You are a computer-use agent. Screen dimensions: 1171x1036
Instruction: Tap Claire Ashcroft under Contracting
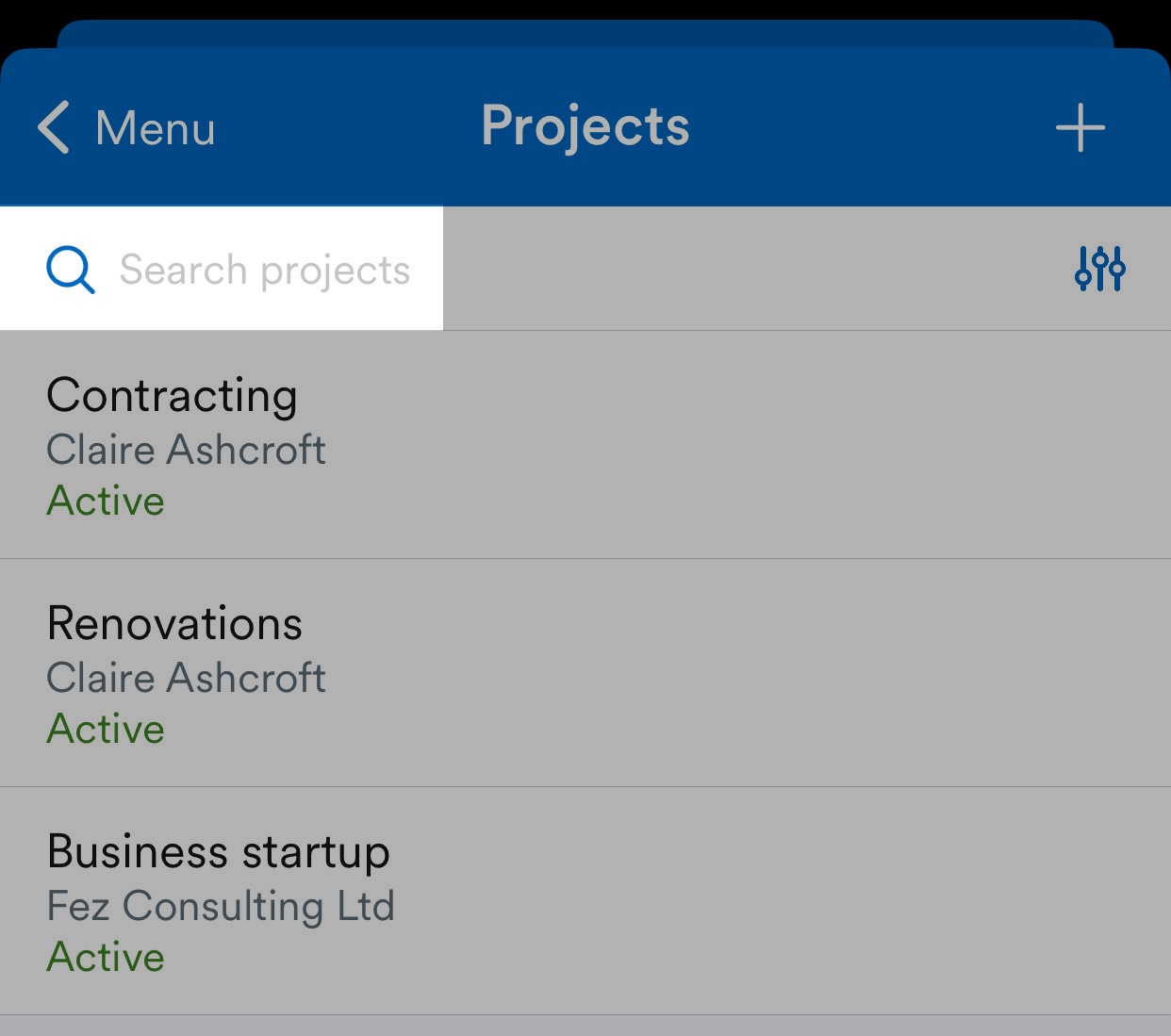[186, 450]
